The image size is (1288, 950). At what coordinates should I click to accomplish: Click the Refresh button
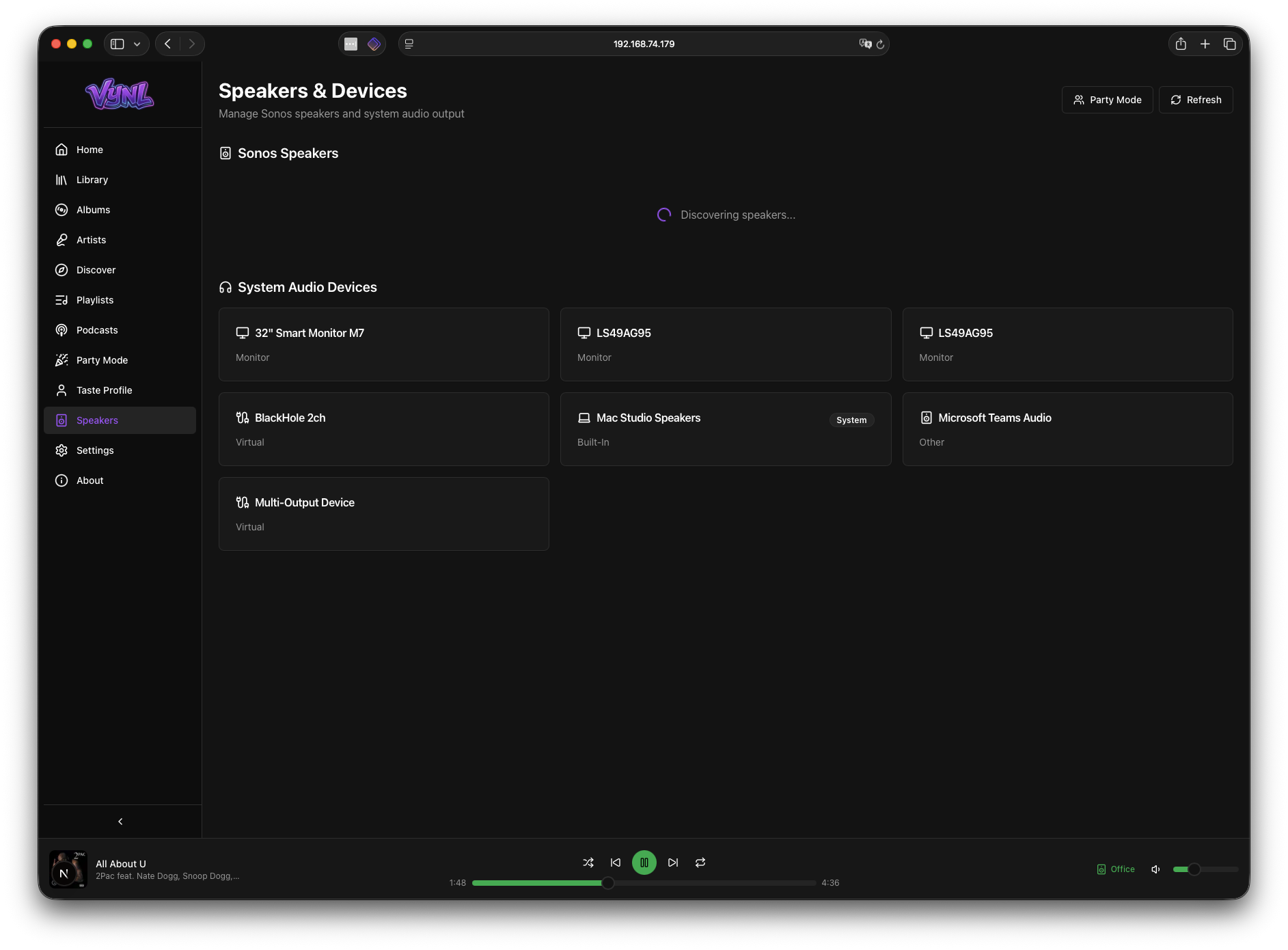(1196, 100)
